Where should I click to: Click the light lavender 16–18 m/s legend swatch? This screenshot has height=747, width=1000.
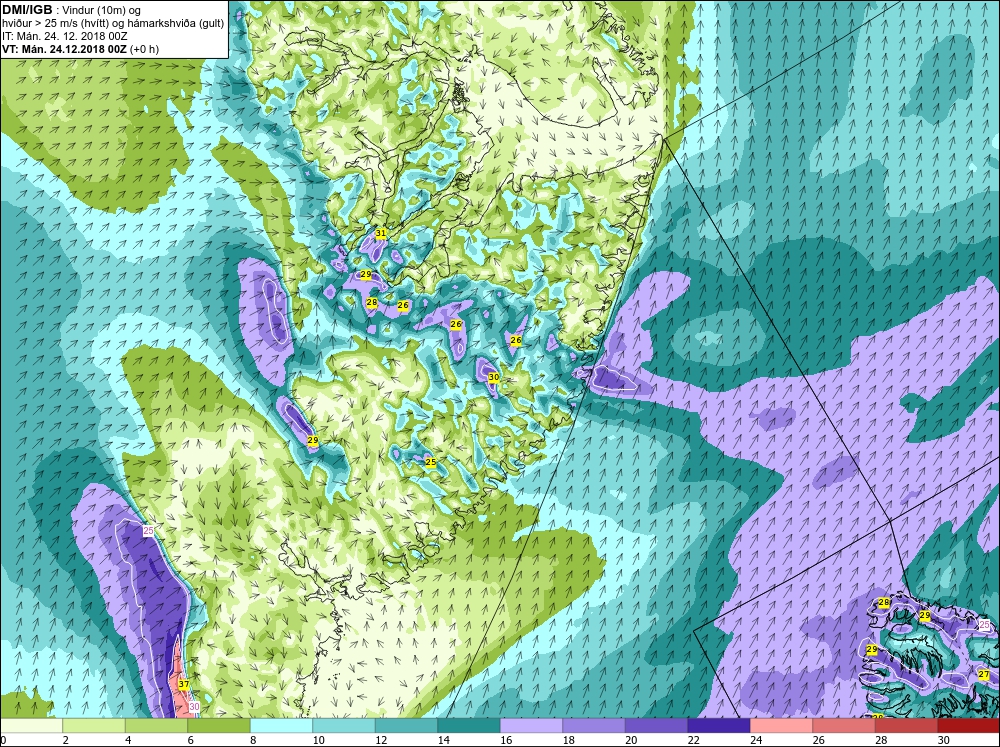click(x=531, y=725)
